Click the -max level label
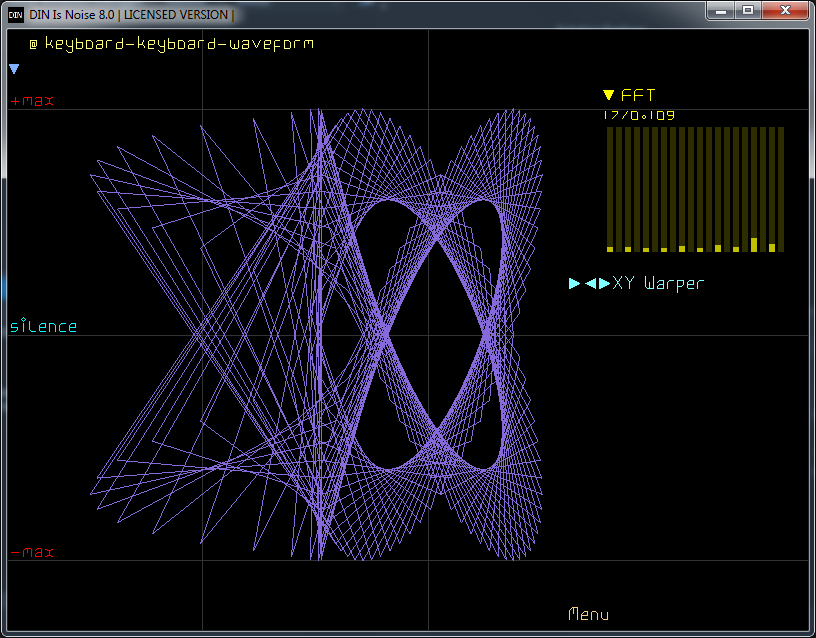The width and height of the screenshot is (816, 638). (32, 553)
